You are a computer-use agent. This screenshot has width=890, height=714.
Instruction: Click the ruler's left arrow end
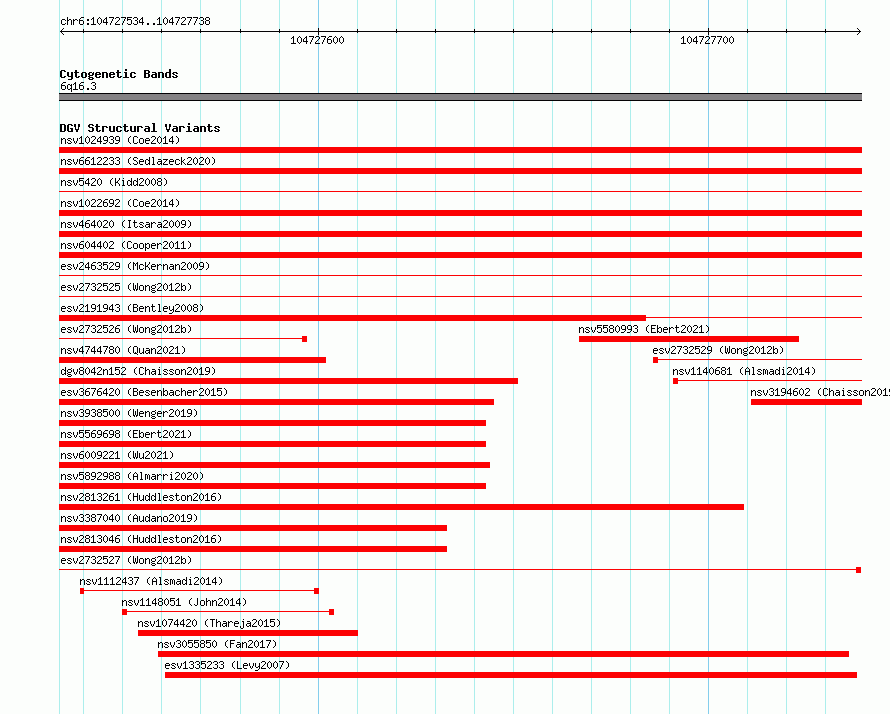coord(62,32)
